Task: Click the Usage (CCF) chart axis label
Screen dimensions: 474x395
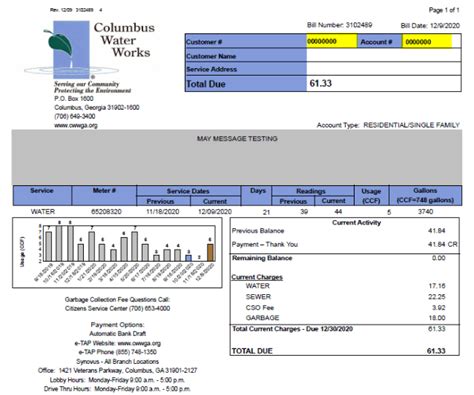Action: (x=22, y=252)
